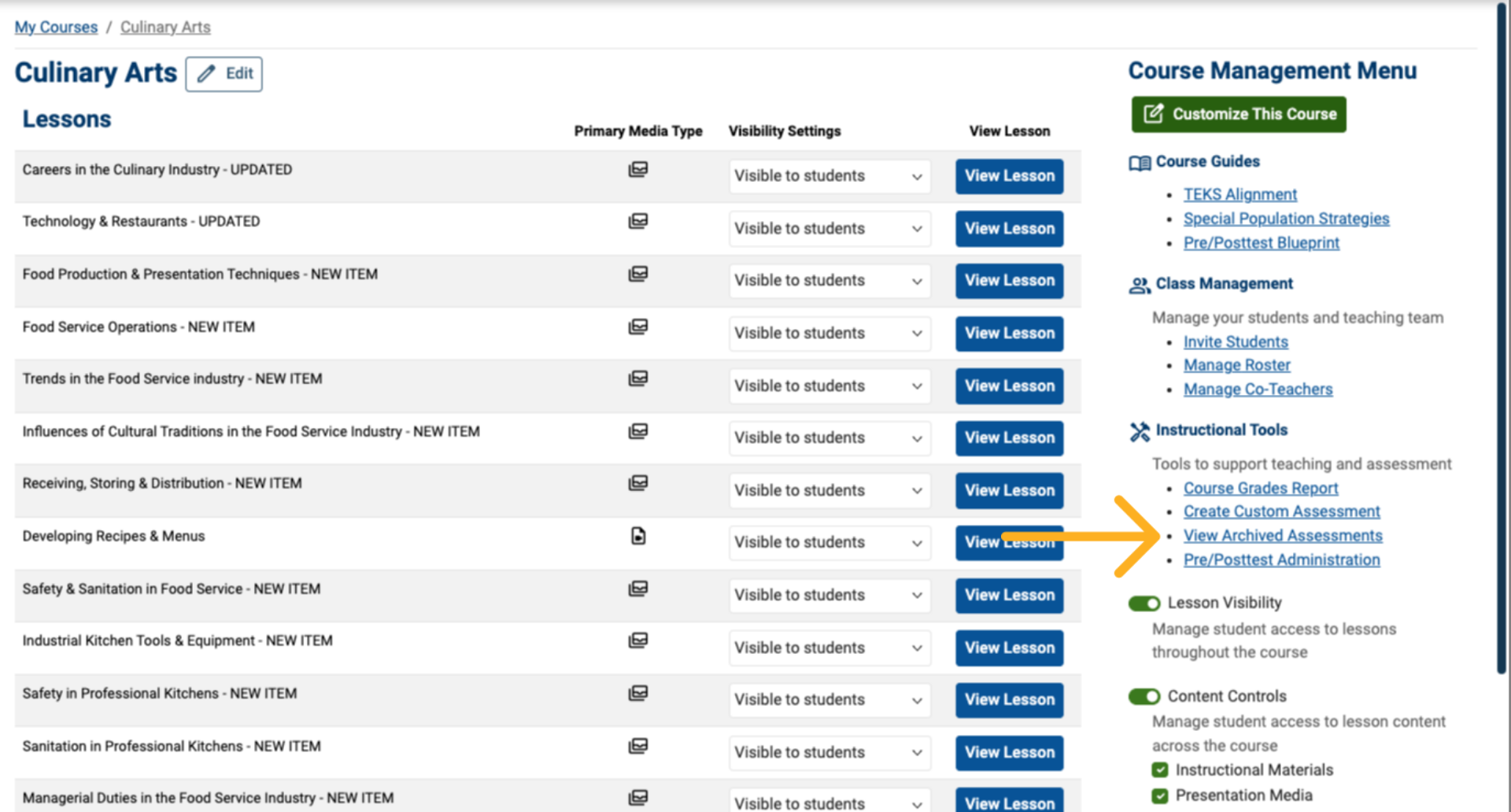Click the pencil icon on the Edit button
1511x812 pixels.
206,73
